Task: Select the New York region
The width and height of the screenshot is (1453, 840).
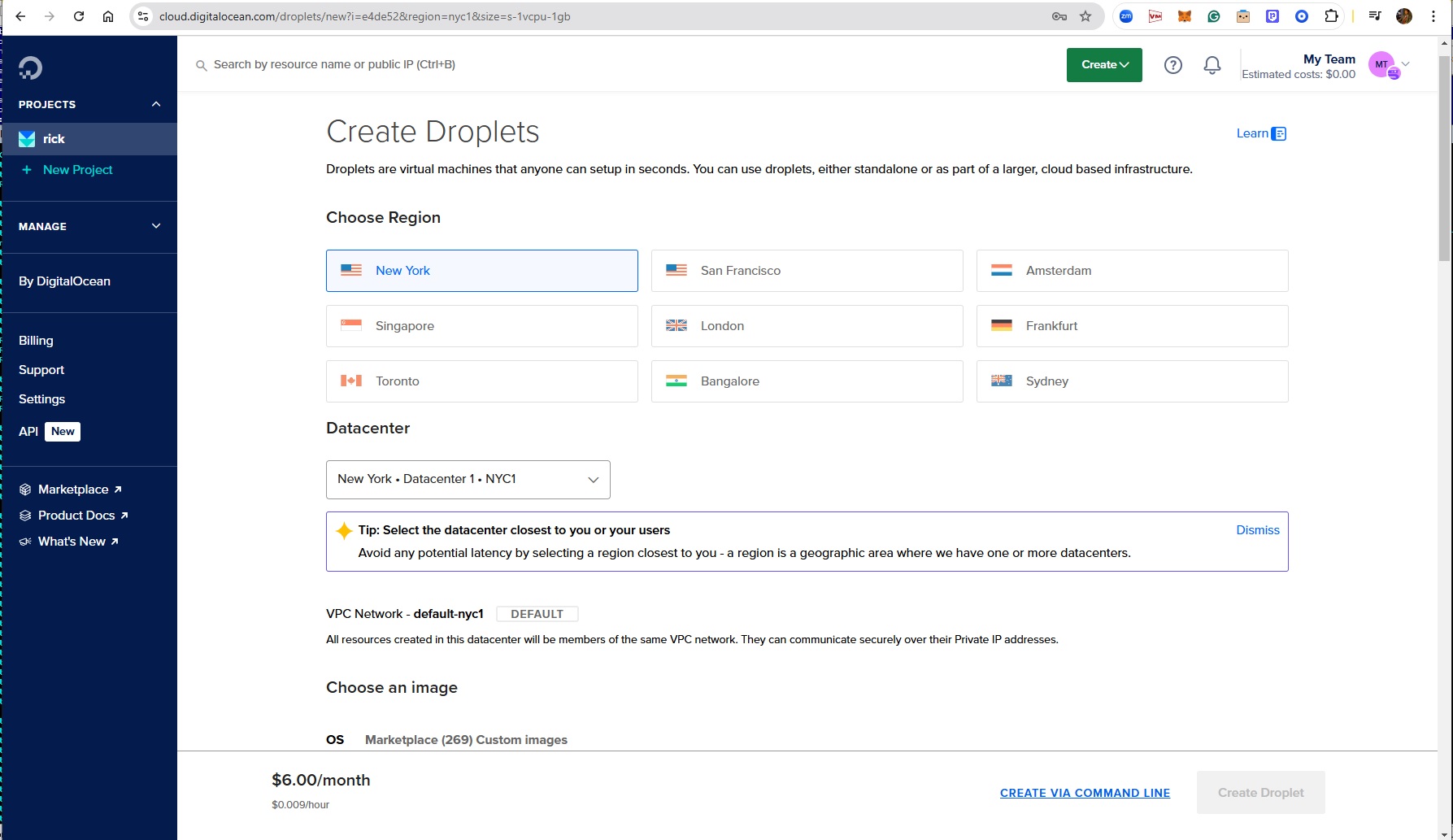Action: [482, 271]
